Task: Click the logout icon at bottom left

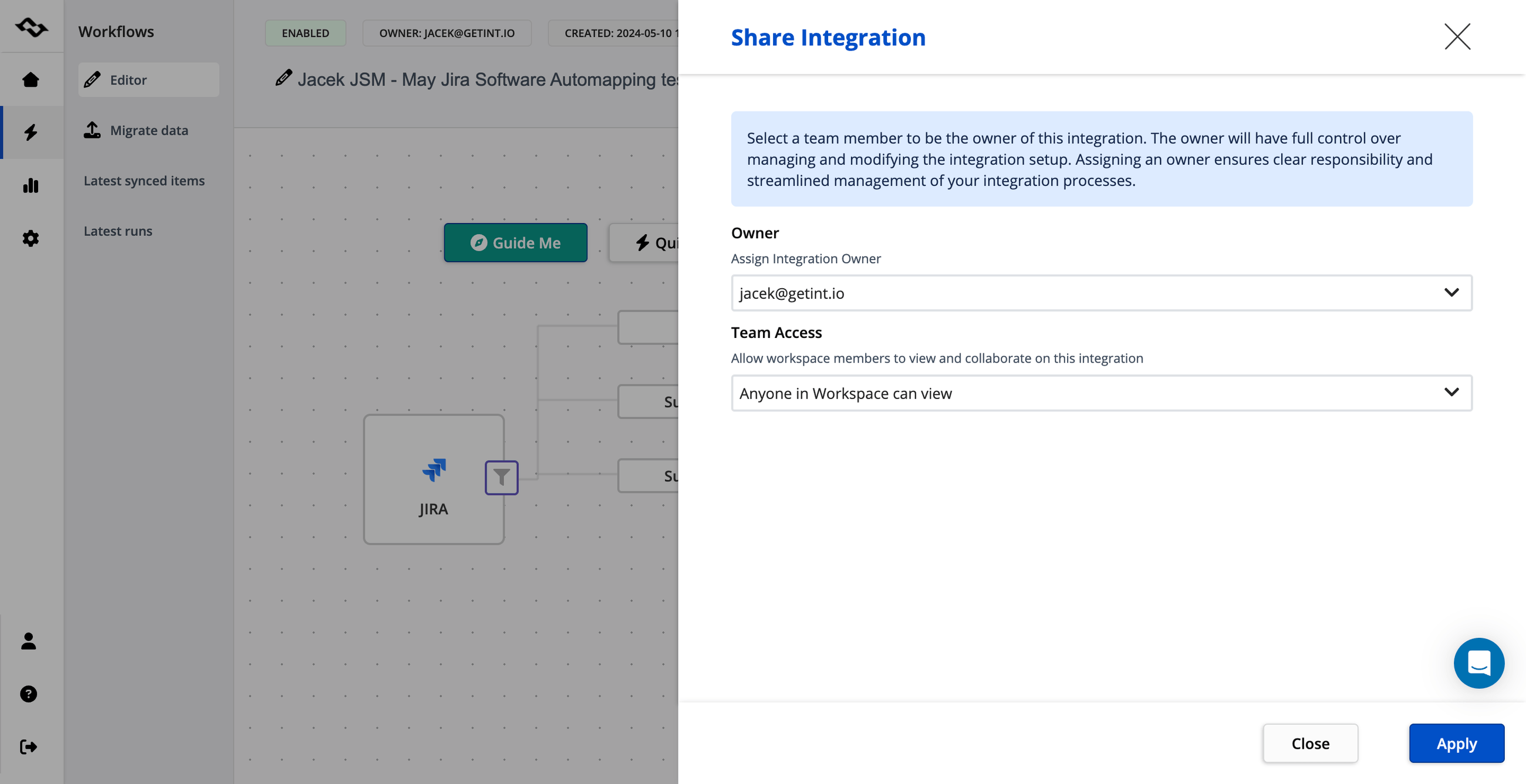Action: (28, 746)
